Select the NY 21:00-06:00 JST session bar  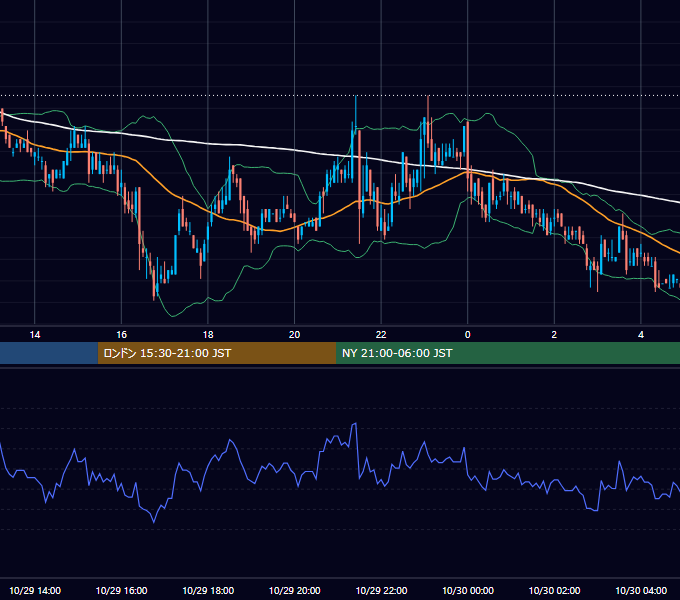pos(508,353)
